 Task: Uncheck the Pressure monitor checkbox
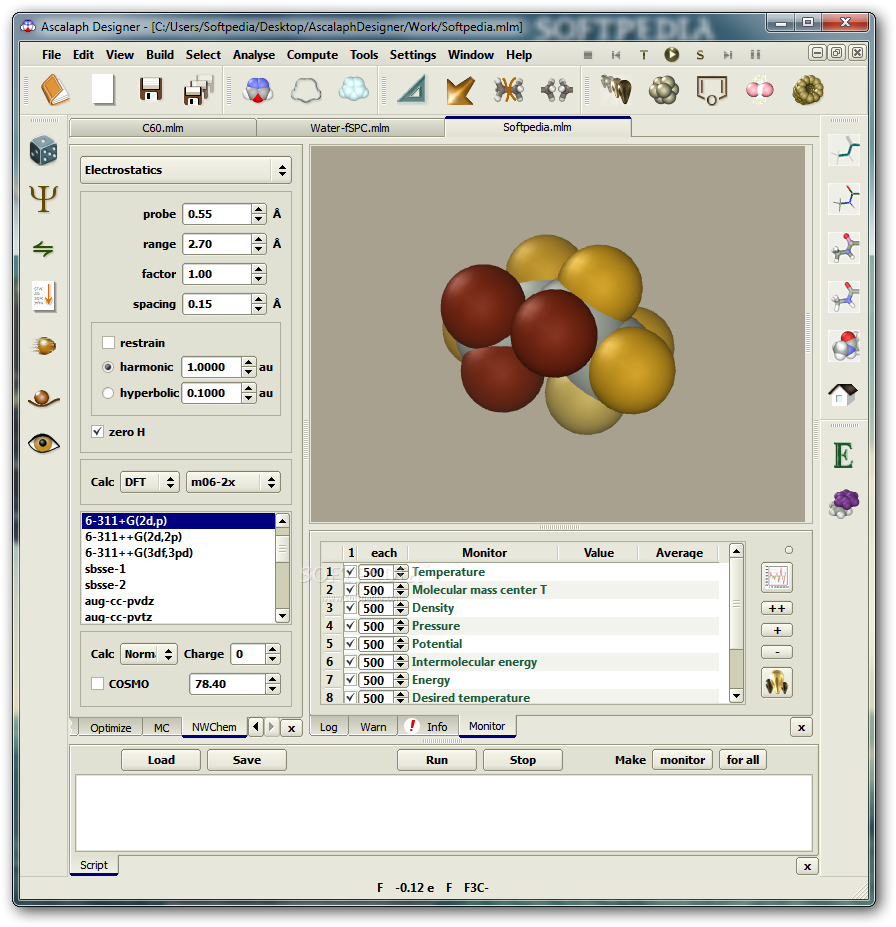pyautogui.click(x=350, y=625)
